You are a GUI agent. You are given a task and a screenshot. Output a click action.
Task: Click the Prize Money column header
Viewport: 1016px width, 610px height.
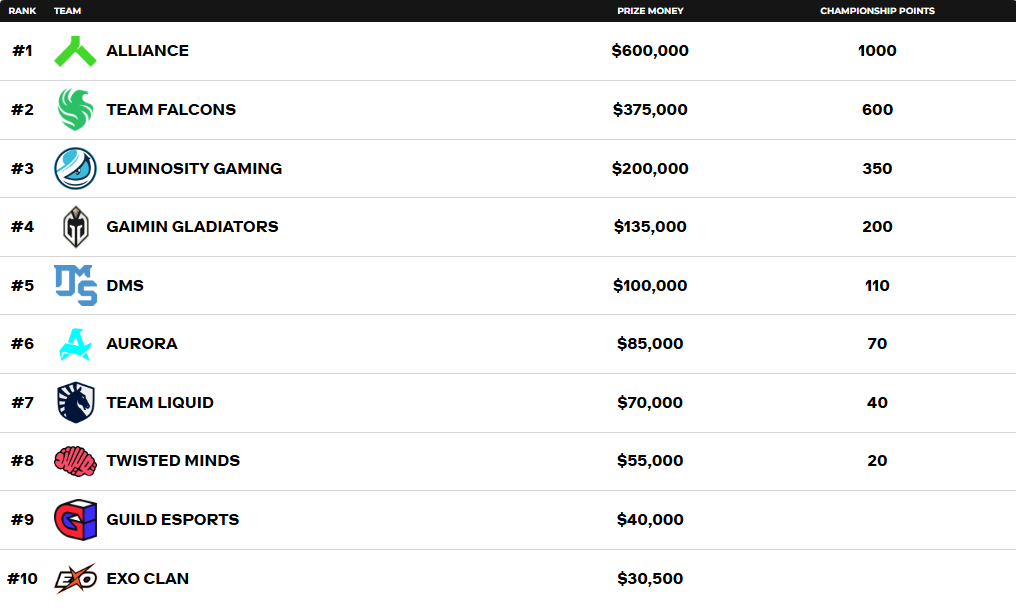pos(650,11)
